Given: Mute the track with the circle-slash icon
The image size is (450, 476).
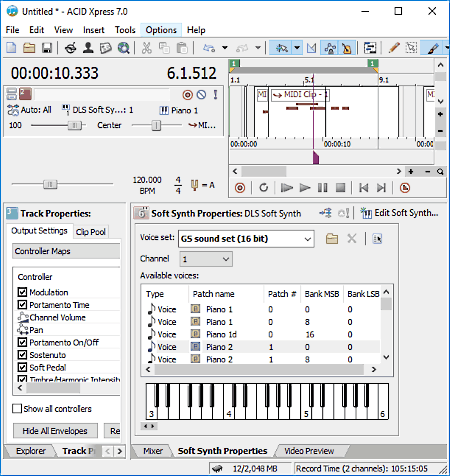Looking at the screenshot, I should pyautogui.click(x=201, y=95).
